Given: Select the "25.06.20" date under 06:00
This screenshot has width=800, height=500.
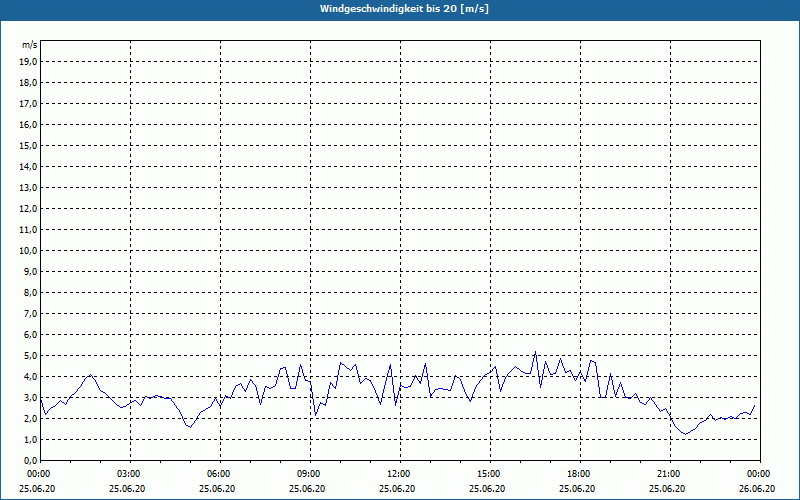Looking at the screenshot, I should 217,488.
